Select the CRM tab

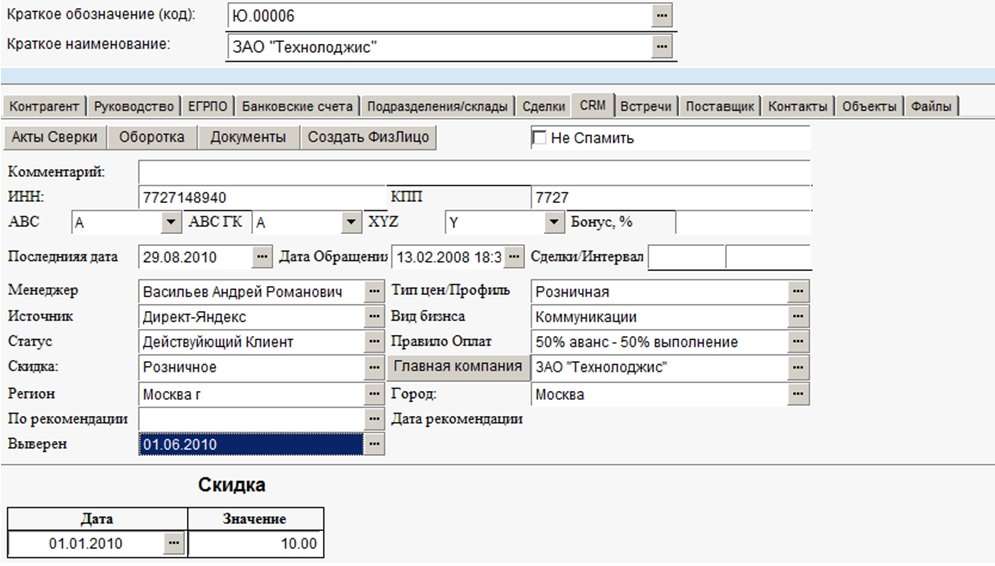pos(593,105)
